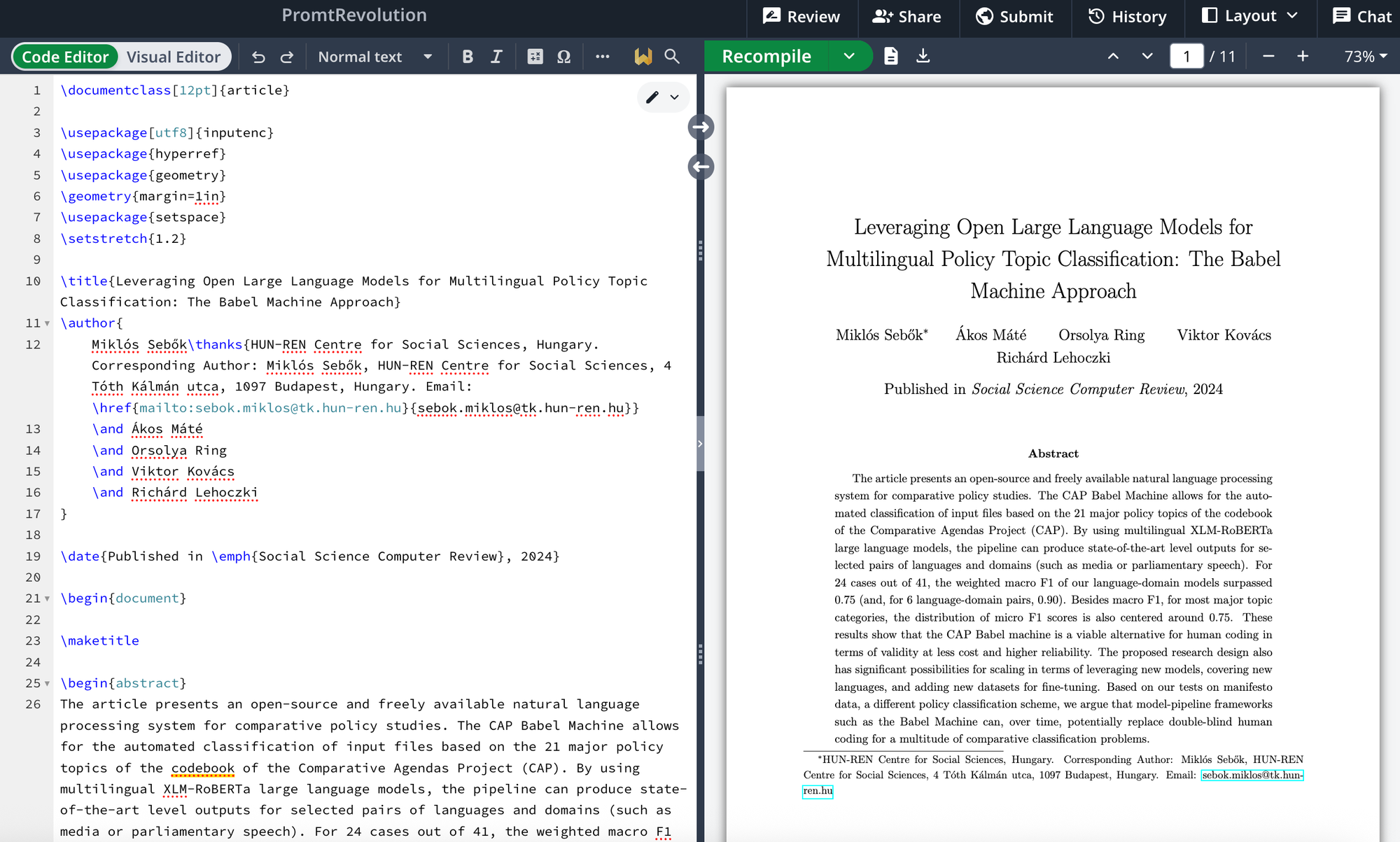1400x842 pixels.
Task: Click Submit in the top bar
Action: (1014, 16)
